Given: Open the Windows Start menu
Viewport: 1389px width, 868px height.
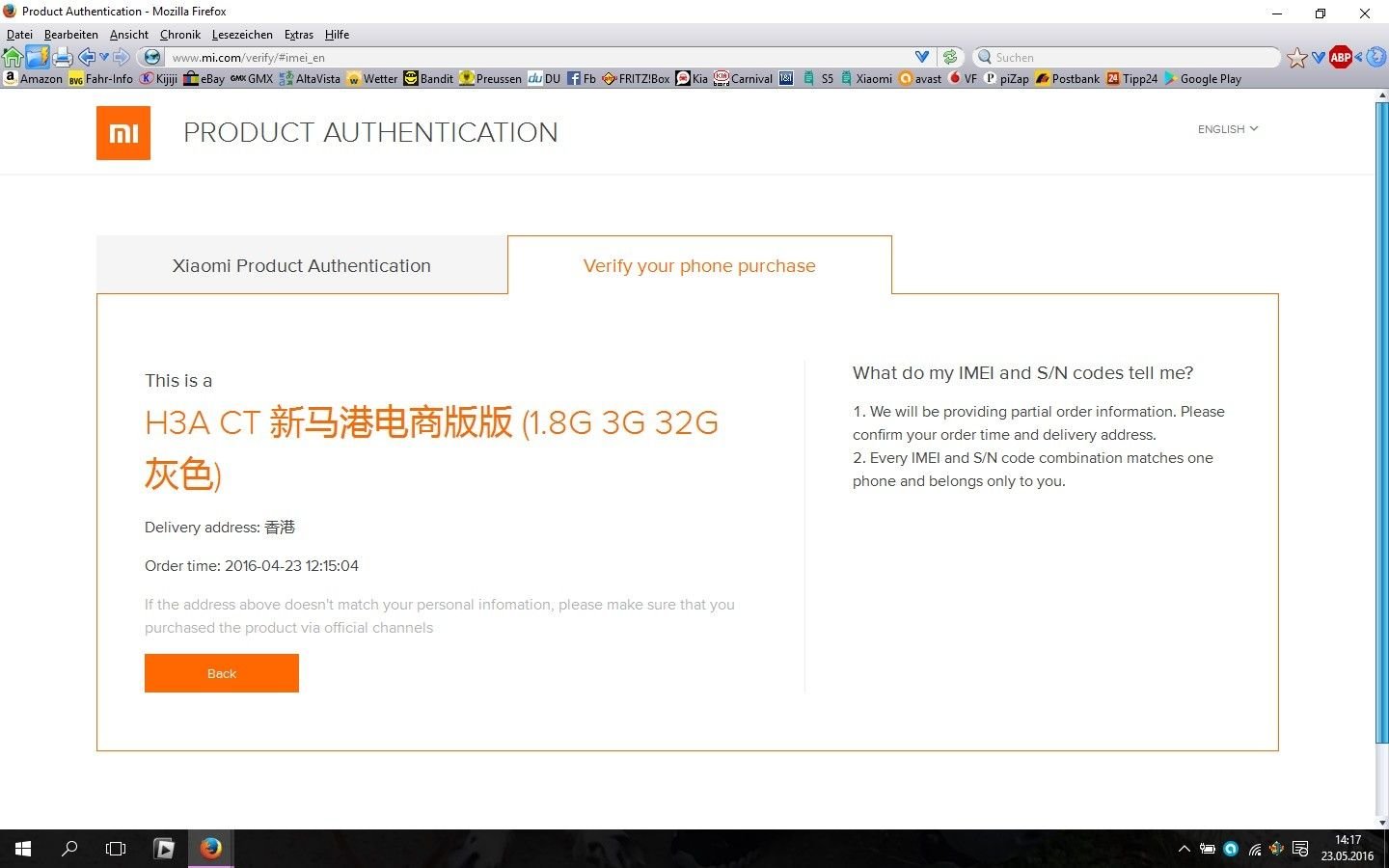Looking at the screenshot, I should pos(23,849).
